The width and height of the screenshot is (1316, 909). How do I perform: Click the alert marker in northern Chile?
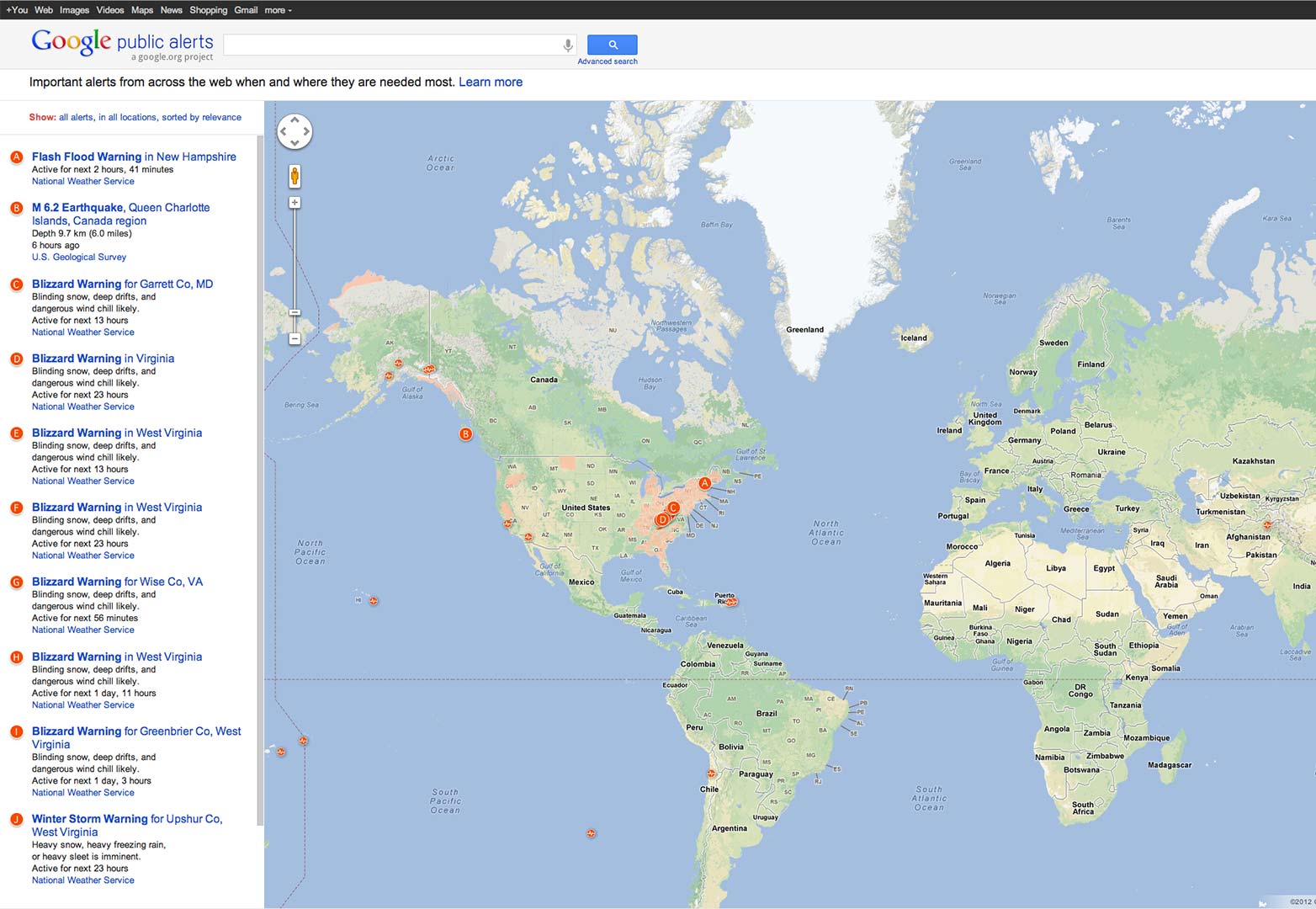pyautogui.click(x=711, y=773)
